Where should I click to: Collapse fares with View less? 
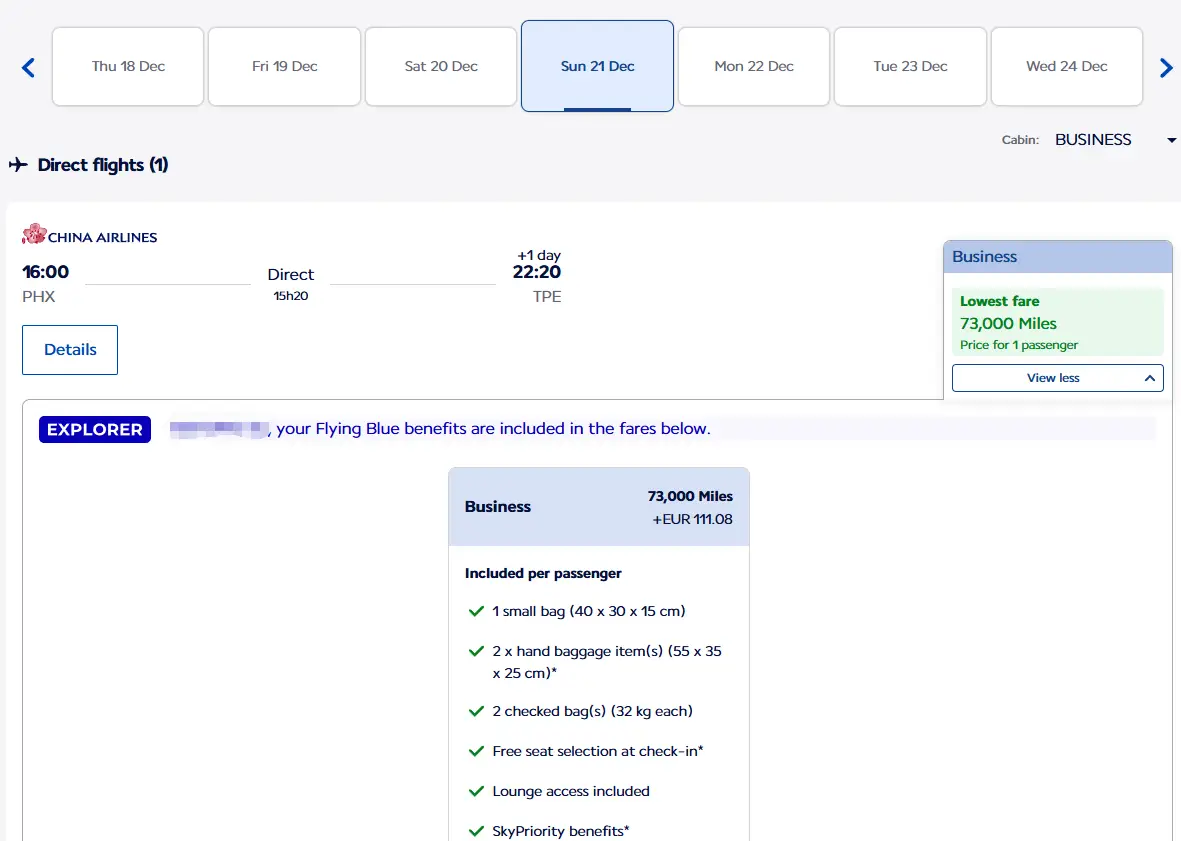(1057, 378)
